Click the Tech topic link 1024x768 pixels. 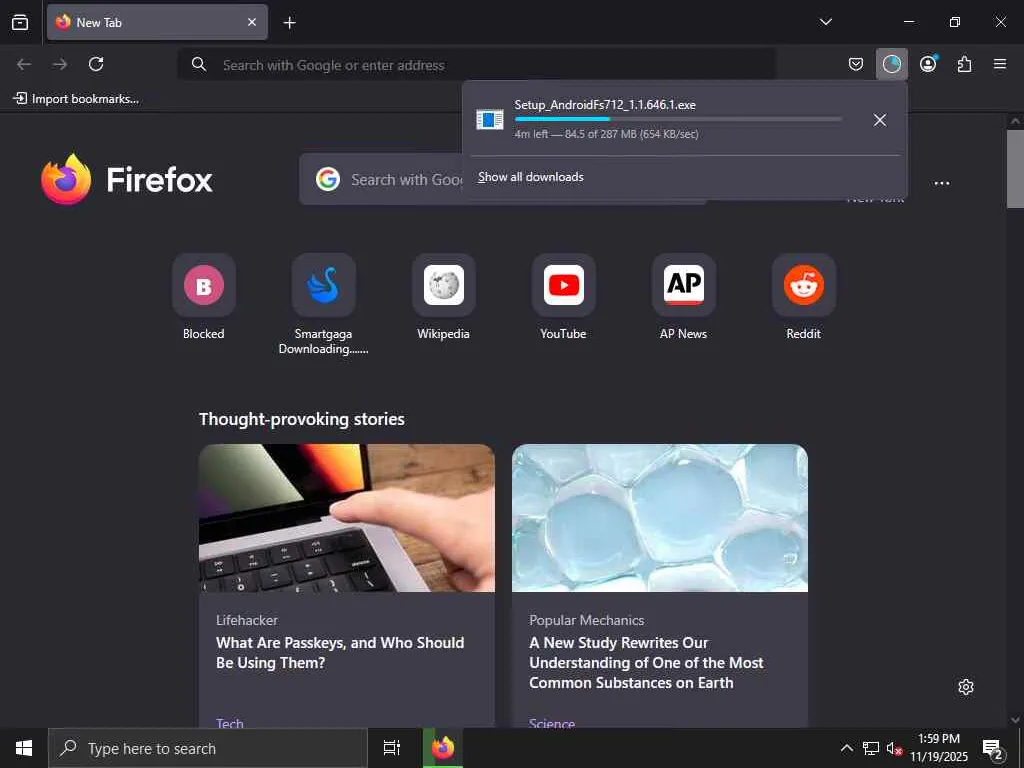pyautogui.click(x=230, y=722)
